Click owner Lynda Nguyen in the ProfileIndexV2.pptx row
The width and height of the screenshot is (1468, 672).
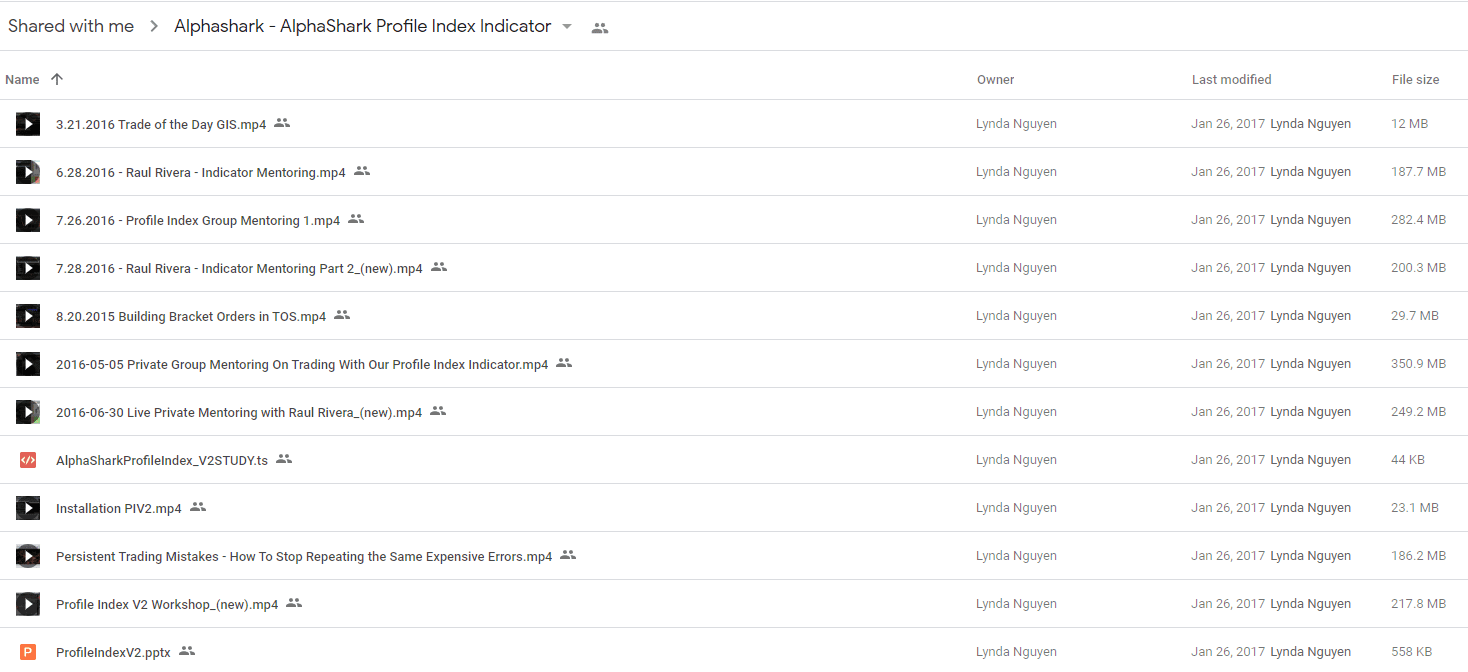pyautogui.click(x=1016, y=652)
